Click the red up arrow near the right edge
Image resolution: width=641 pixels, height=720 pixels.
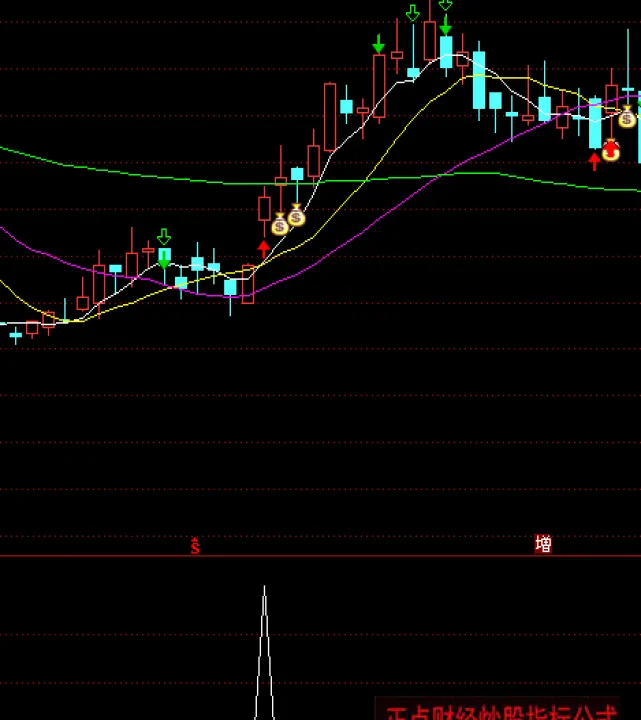click(x=595, y=160)
